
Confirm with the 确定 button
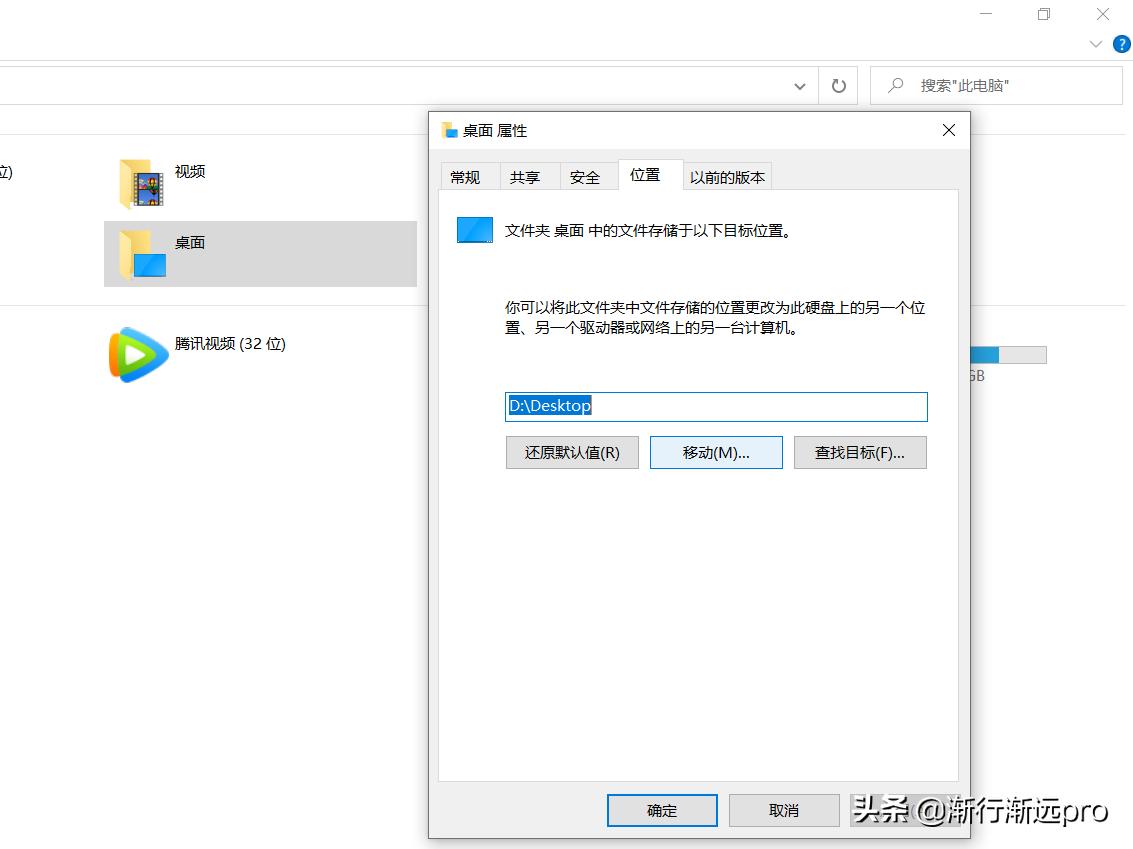click(x=662, y=810)
